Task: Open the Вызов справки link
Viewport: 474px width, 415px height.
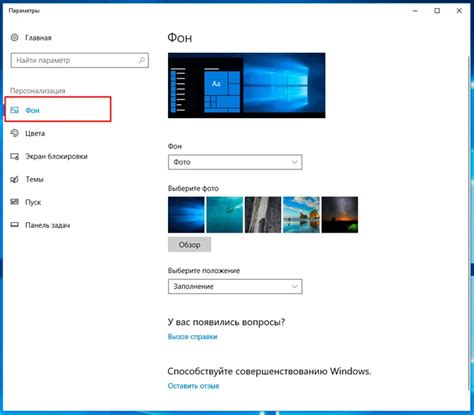Action: coord(192,337)
